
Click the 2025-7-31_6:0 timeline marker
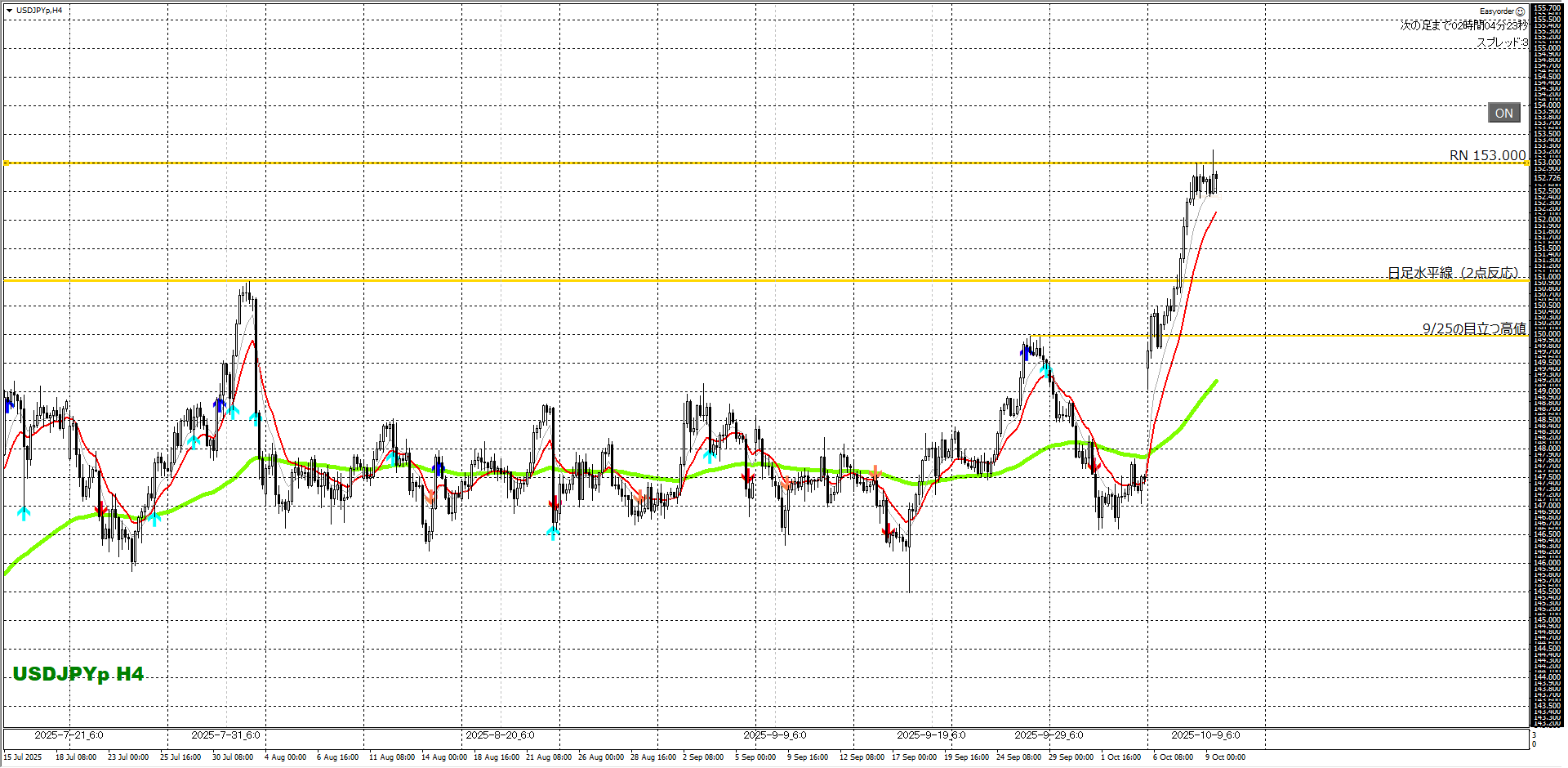[x=225, y=735]
